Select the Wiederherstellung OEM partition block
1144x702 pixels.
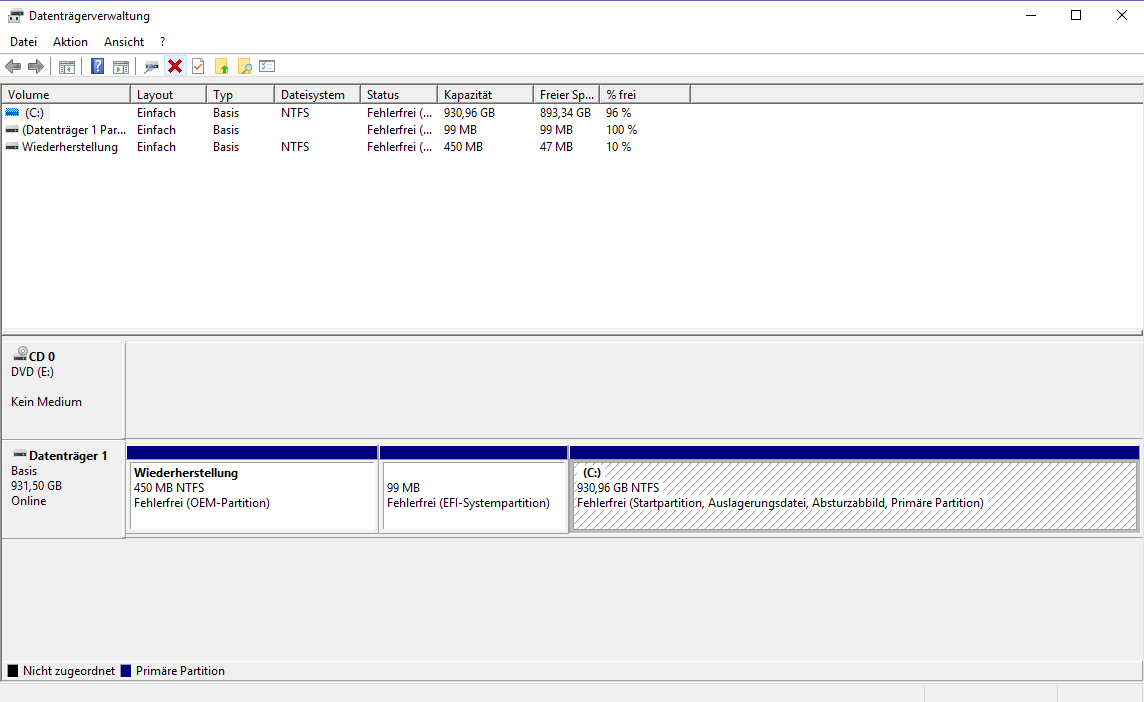[x=252, y=489]
